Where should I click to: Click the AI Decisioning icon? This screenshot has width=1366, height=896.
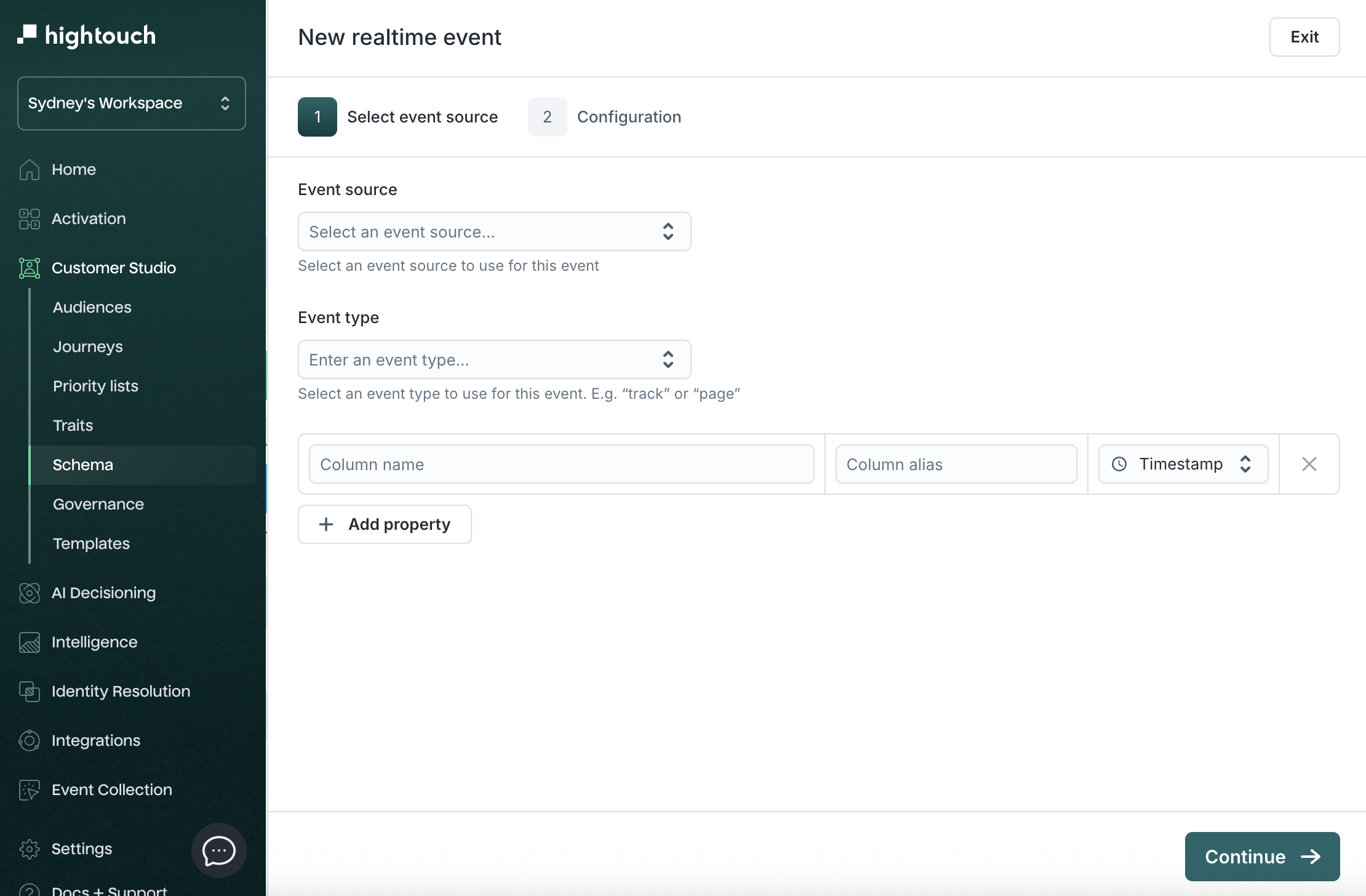click(29, 593)
